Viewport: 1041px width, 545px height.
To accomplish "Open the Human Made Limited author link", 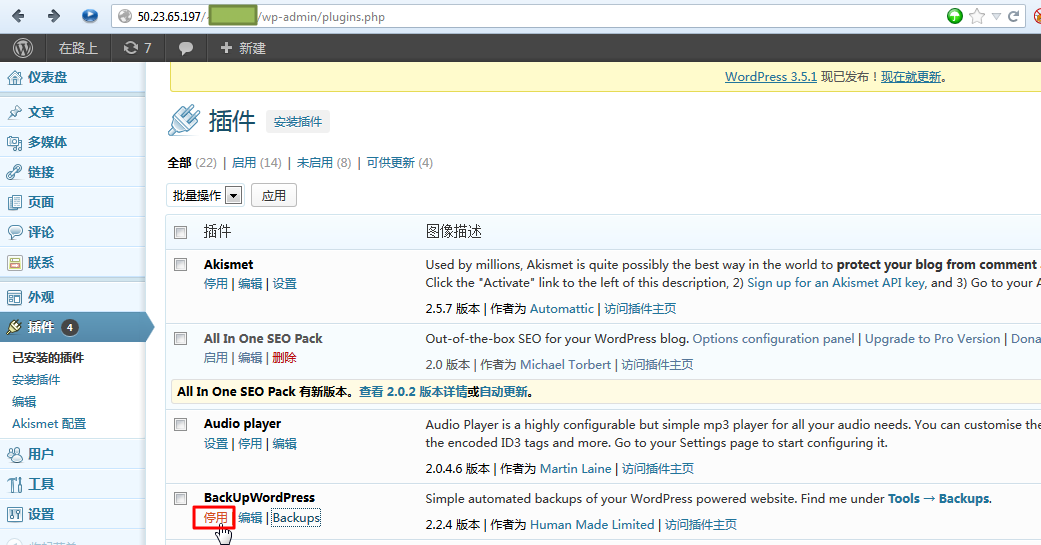I will 592,524.
